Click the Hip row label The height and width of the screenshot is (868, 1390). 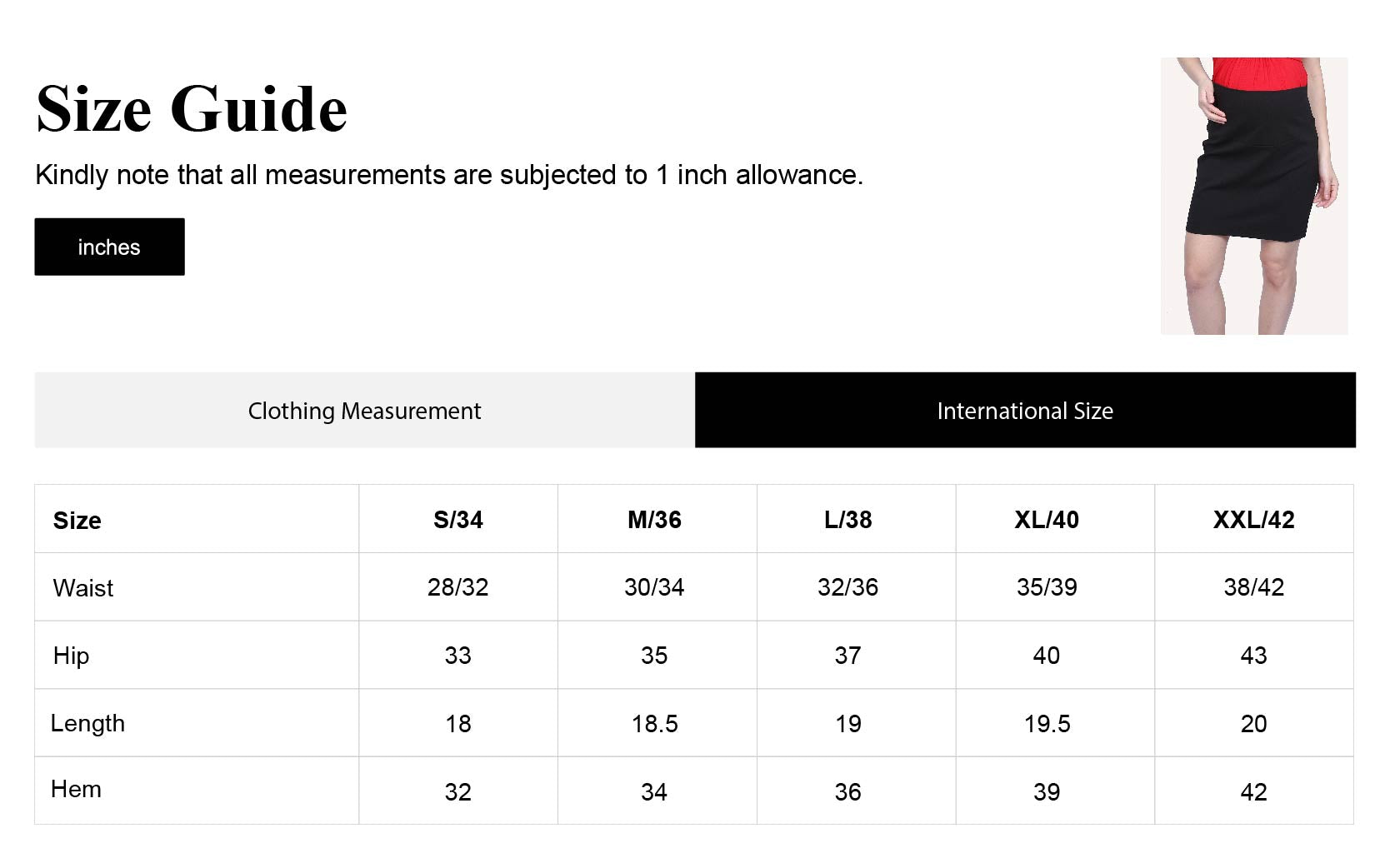tap(71, 656)
